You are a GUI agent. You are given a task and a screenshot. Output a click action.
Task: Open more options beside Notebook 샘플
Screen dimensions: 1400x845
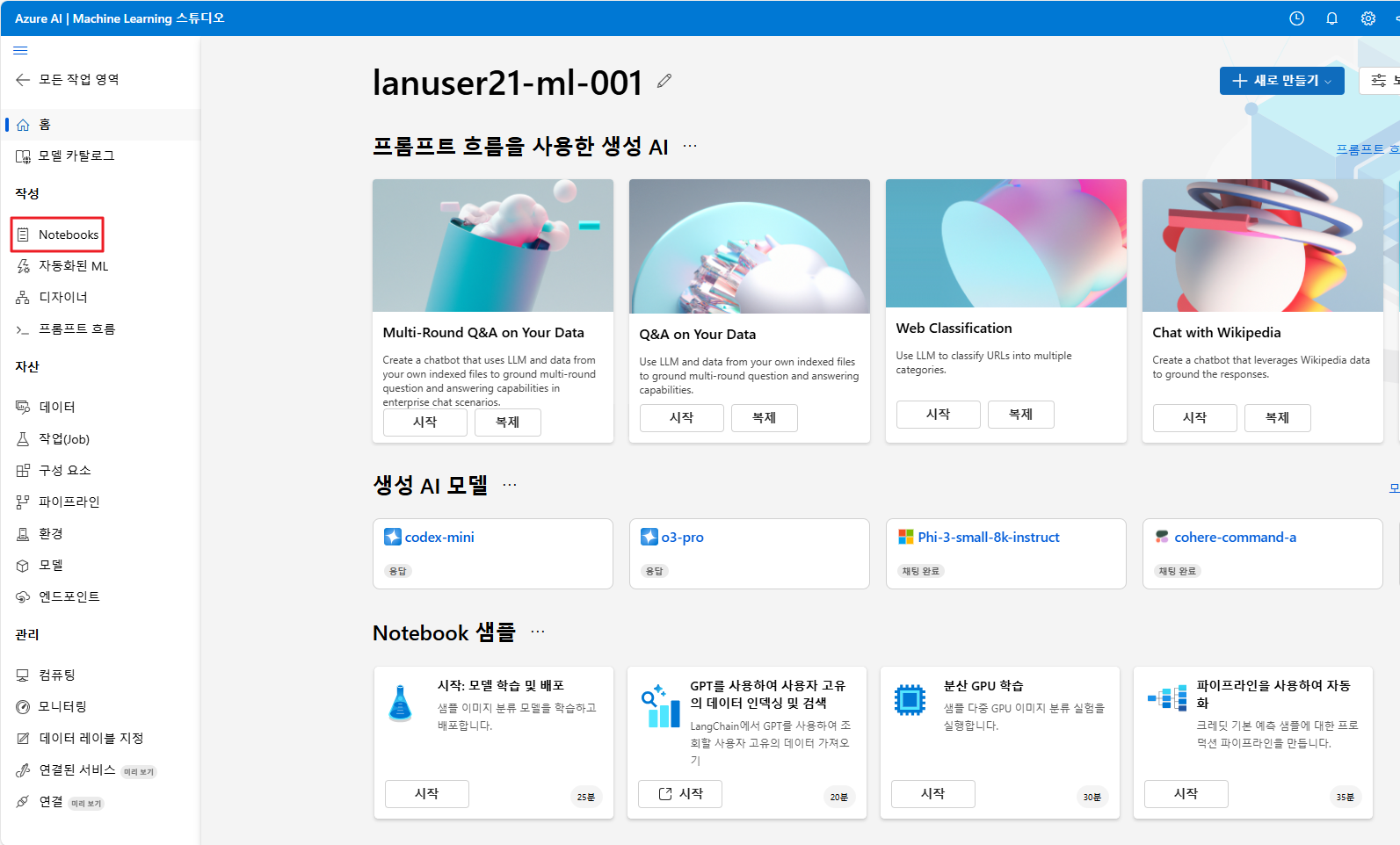[x=538, y=632]
